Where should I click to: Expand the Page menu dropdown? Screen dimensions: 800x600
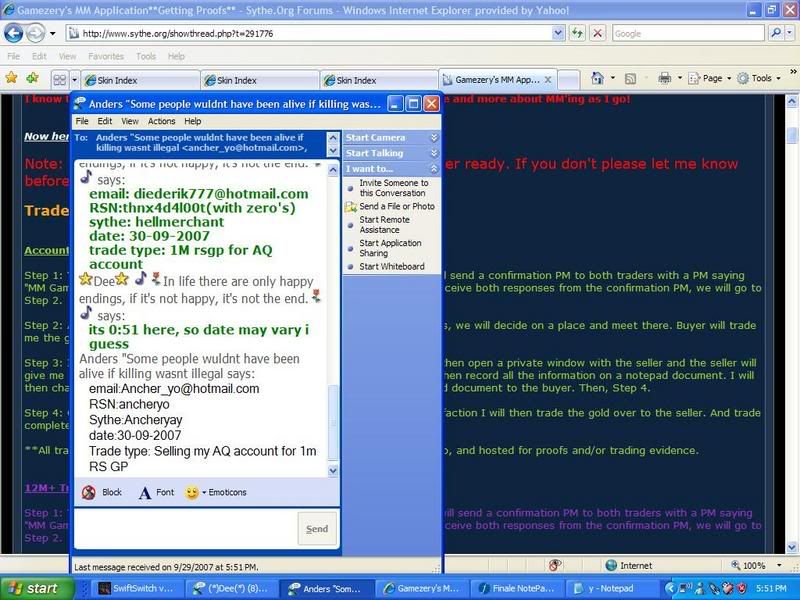pos(729,79)
